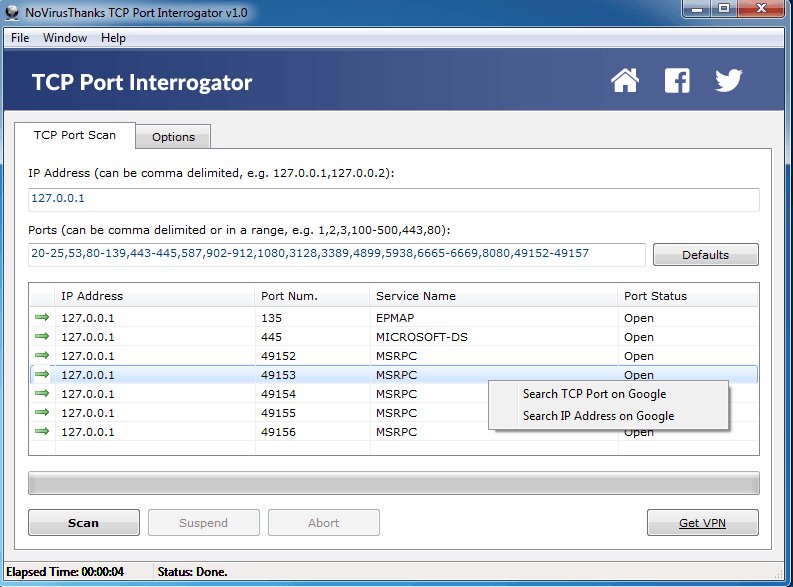Click the Status: Done. status bar entry
793x587 pixels.
192,572
